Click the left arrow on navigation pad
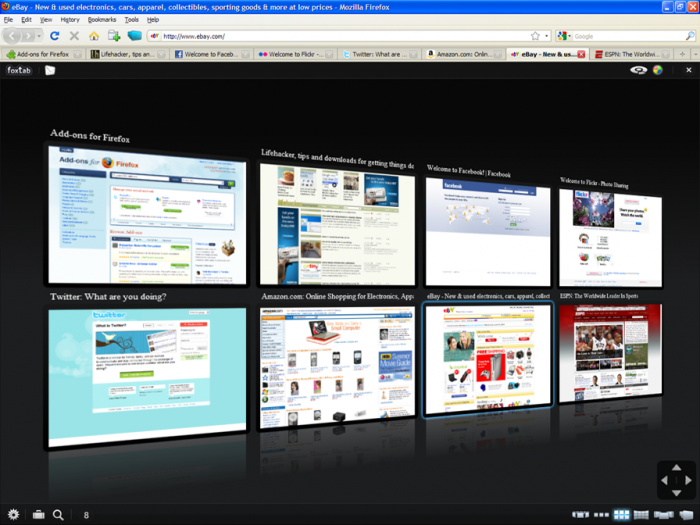Screen dimensions: 700x525 pos(664,480)
